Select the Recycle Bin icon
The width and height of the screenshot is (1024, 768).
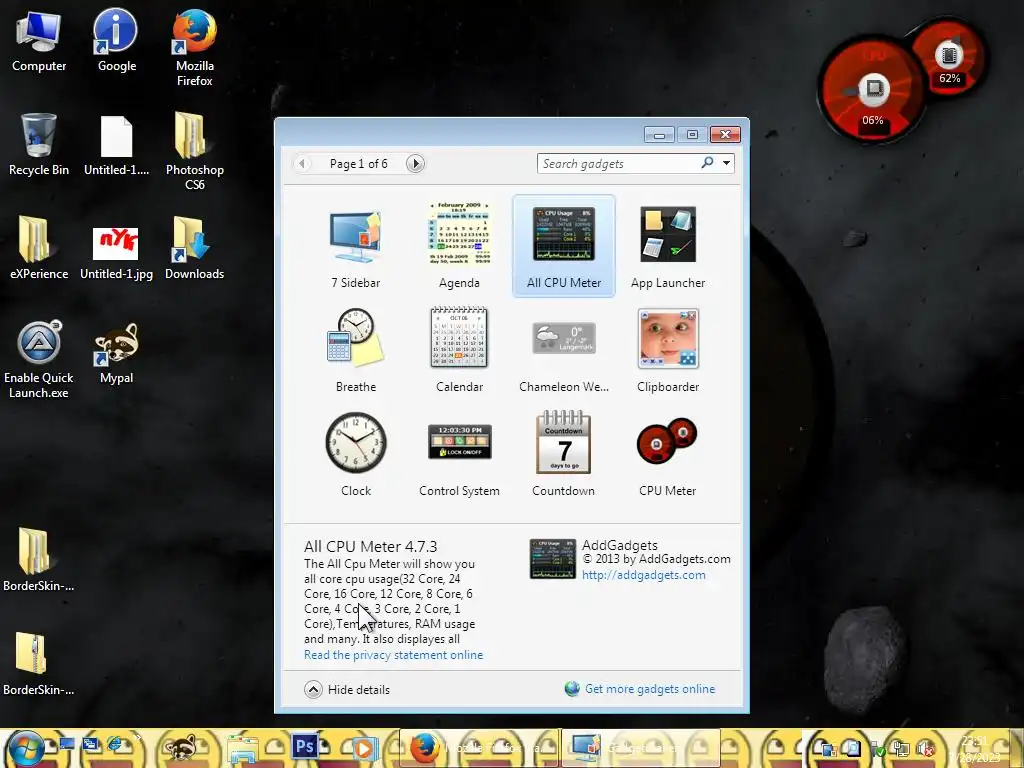coord(39,145)
